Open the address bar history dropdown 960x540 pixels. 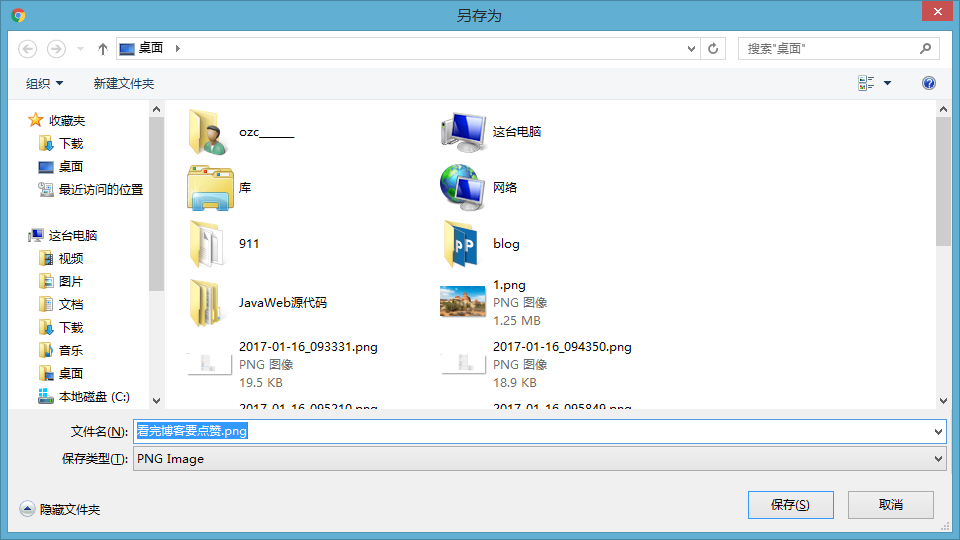pos(691,48)
